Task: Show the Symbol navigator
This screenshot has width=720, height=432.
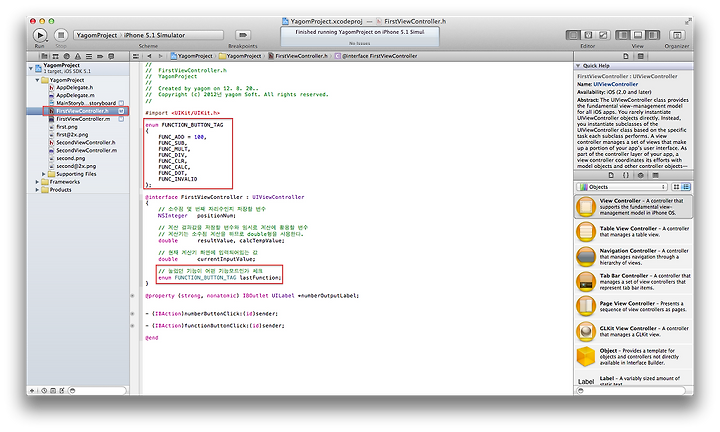Action: (56, 56)
